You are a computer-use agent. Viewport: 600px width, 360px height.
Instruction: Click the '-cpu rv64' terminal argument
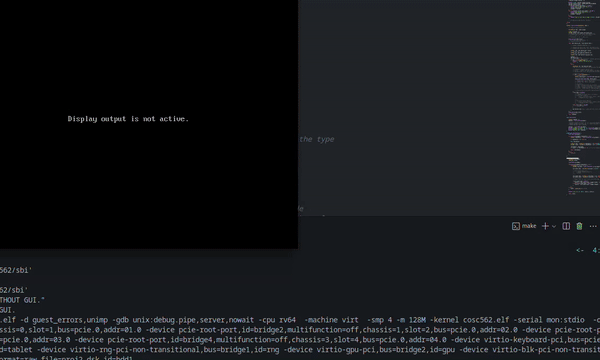(x=277, y=320)
